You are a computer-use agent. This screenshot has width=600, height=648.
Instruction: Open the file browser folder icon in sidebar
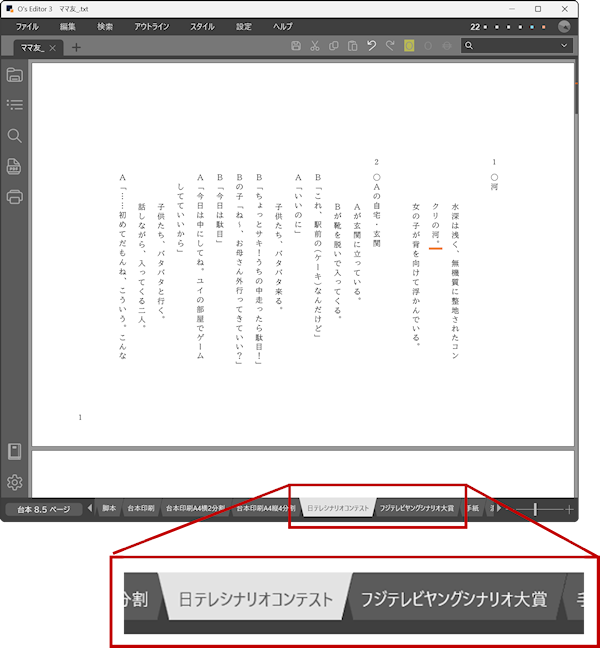click(x=15, y=75)
